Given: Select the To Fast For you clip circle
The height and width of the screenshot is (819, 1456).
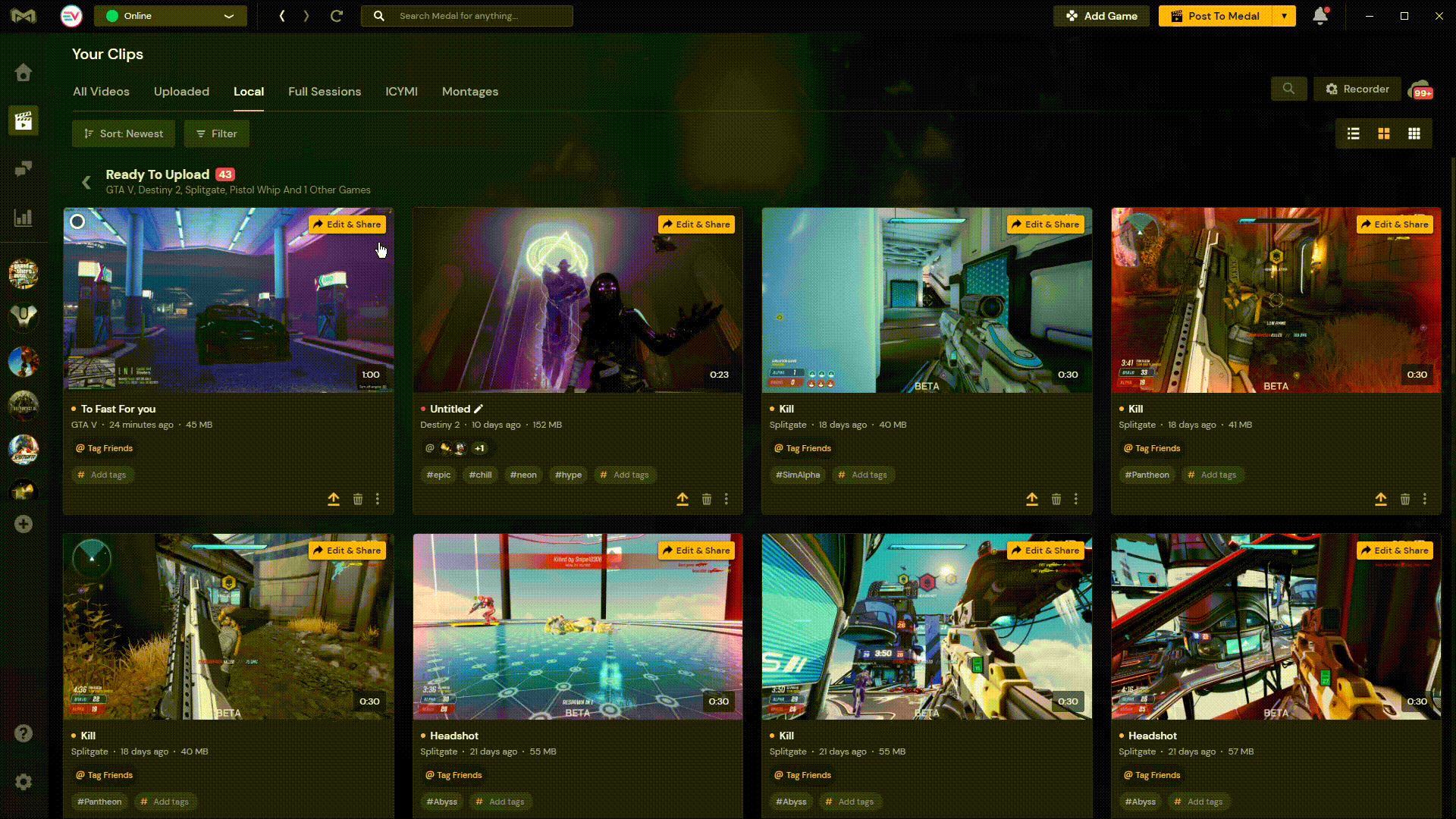Looking at the screenshot, I should point(77,221).
